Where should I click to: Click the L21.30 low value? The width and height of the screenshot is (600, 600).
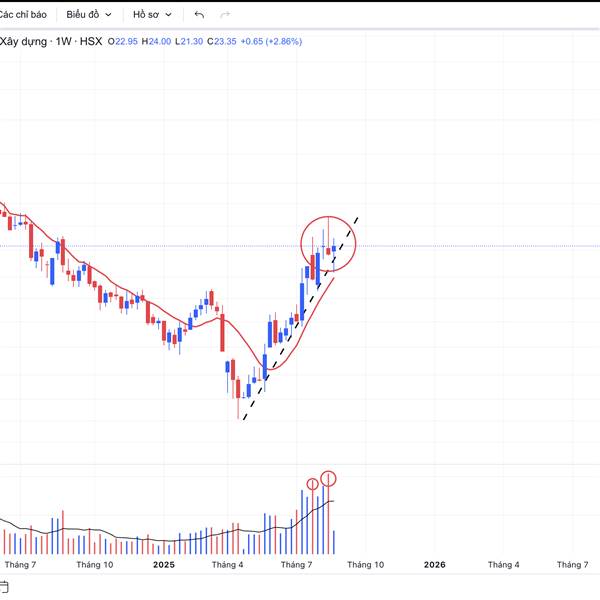tap(189, 41)
